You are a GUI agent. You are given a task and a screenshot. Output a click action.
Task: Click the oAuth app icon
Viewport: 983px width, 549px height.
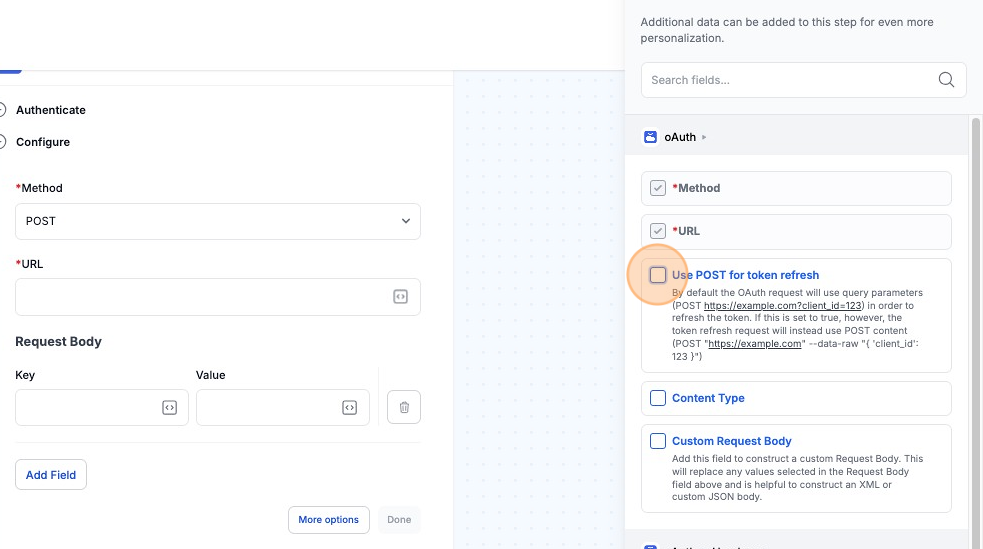[x=651, y=137]
